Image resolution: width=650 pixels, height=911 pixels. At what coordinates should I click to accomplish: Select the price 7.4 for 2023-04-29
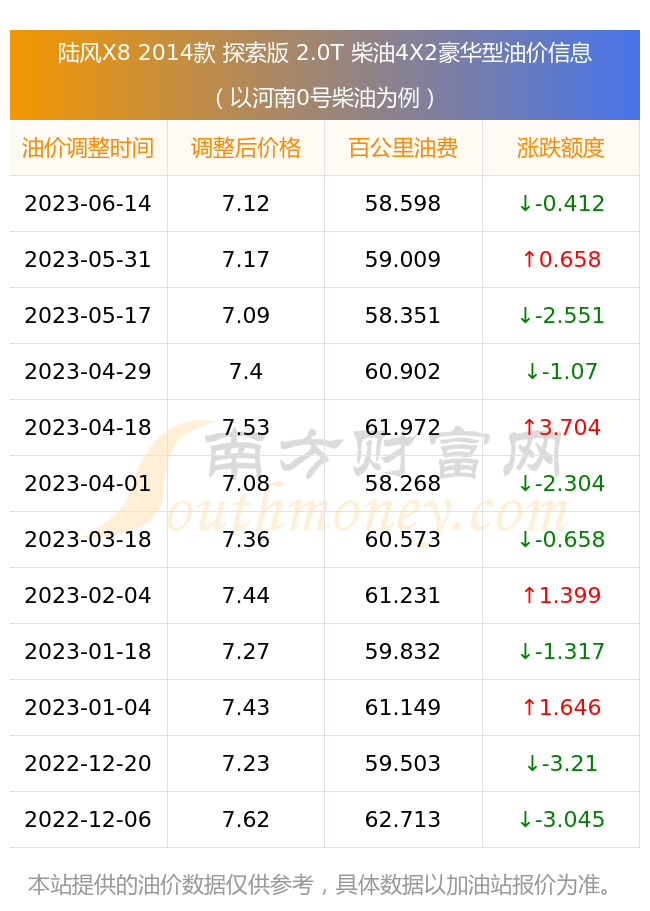coord(246,371)
